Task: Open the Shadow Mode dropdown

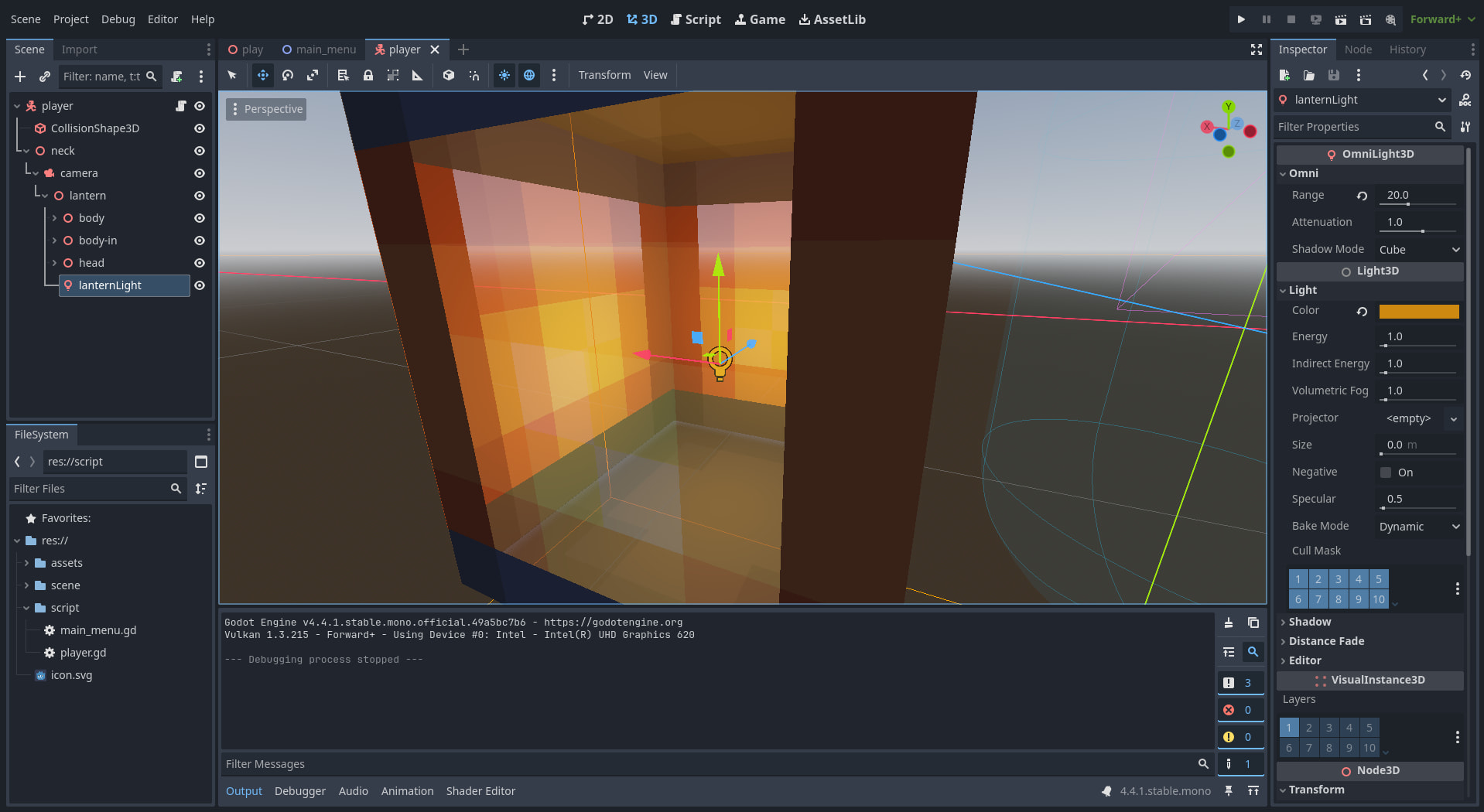Action: click(1419, 250)
